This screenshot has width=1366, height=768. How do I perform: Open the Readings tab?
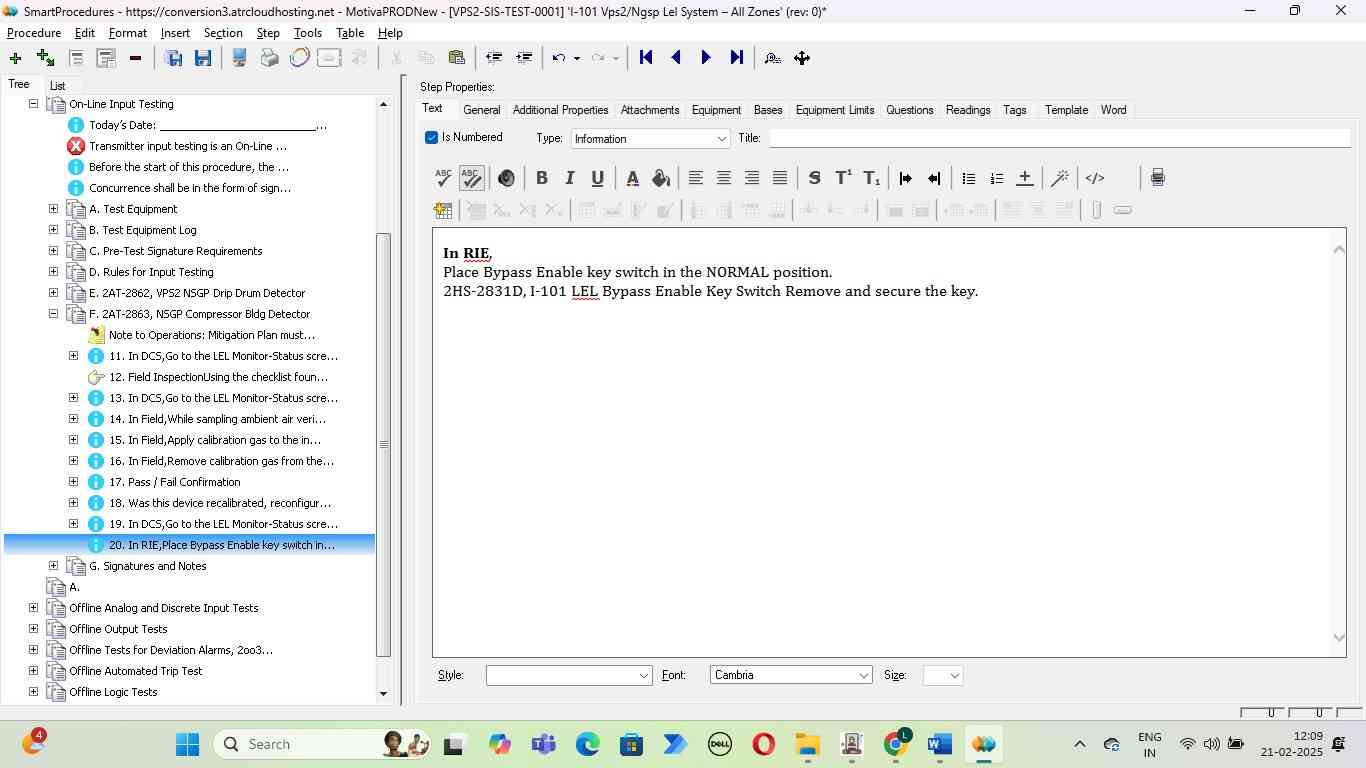[968, 110]
